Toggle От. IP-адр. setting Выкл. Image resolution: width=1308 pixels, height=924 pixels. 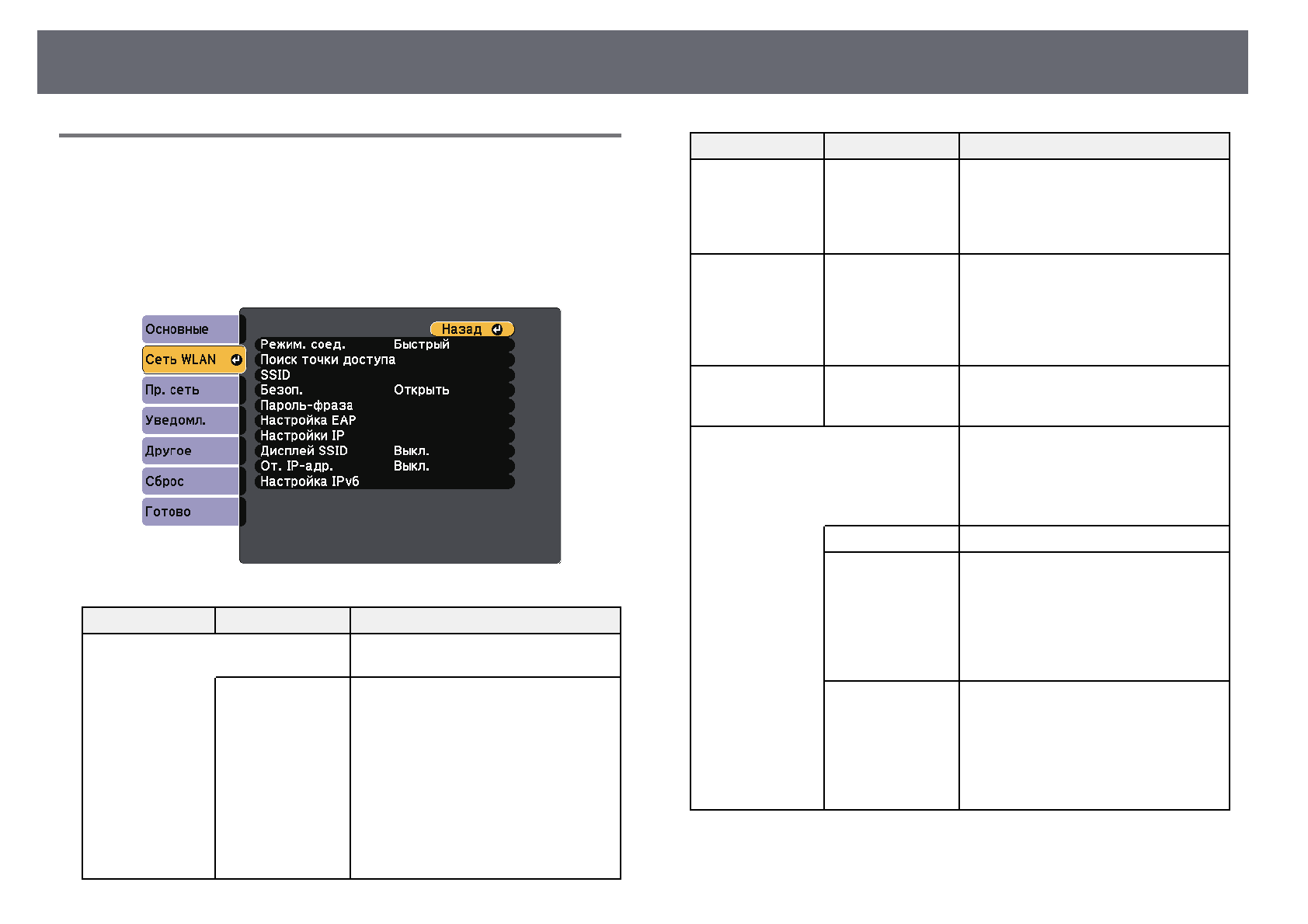(x=411, y=466)
